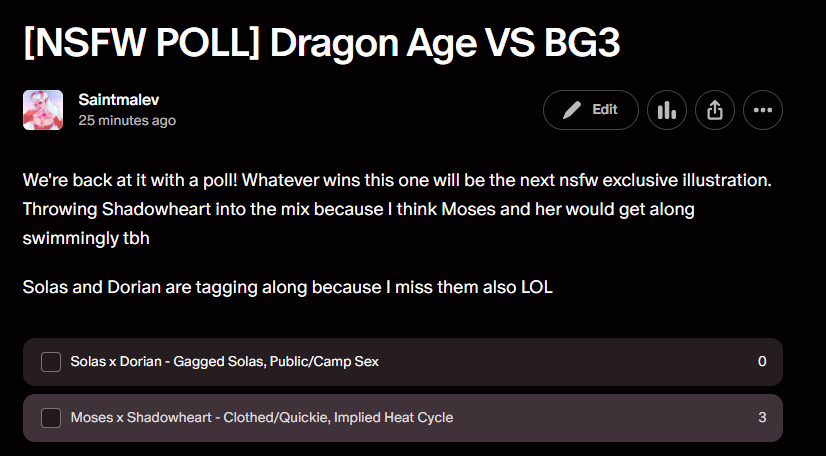The width and height of the screenshot is (826, 456).
Task: Open post stats bar chart icon
Action: (x=666, y=110)
